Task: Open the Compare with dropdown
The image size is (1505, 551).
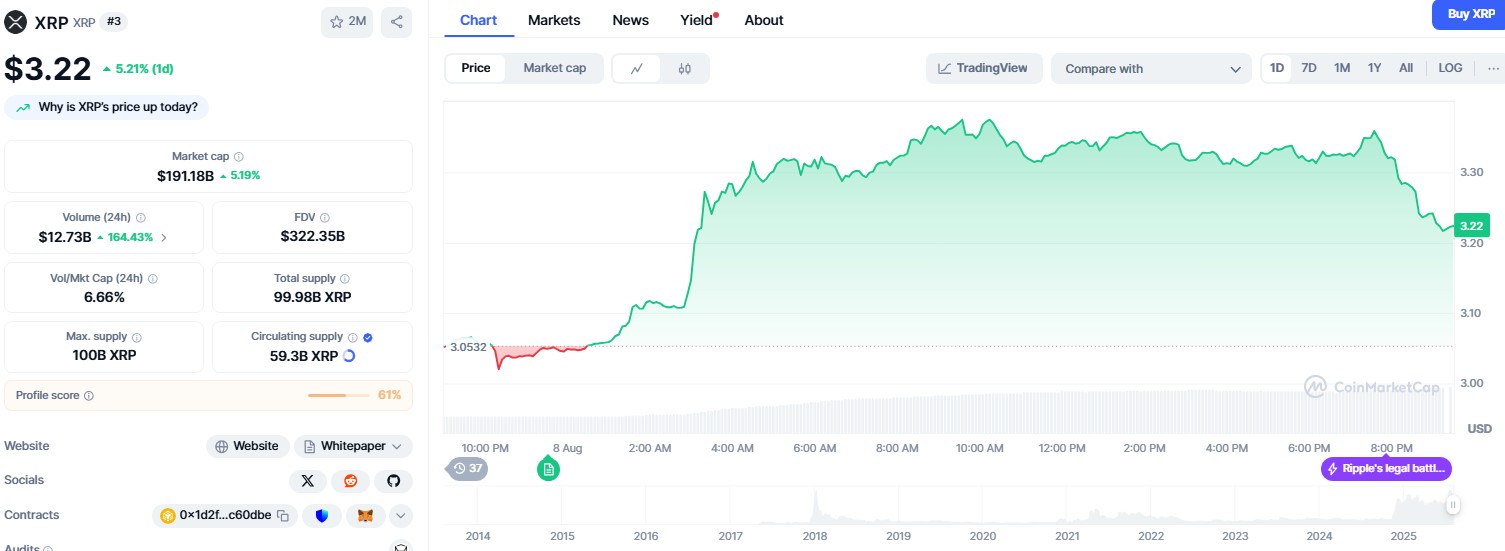Action: [x=1150, y=69]
